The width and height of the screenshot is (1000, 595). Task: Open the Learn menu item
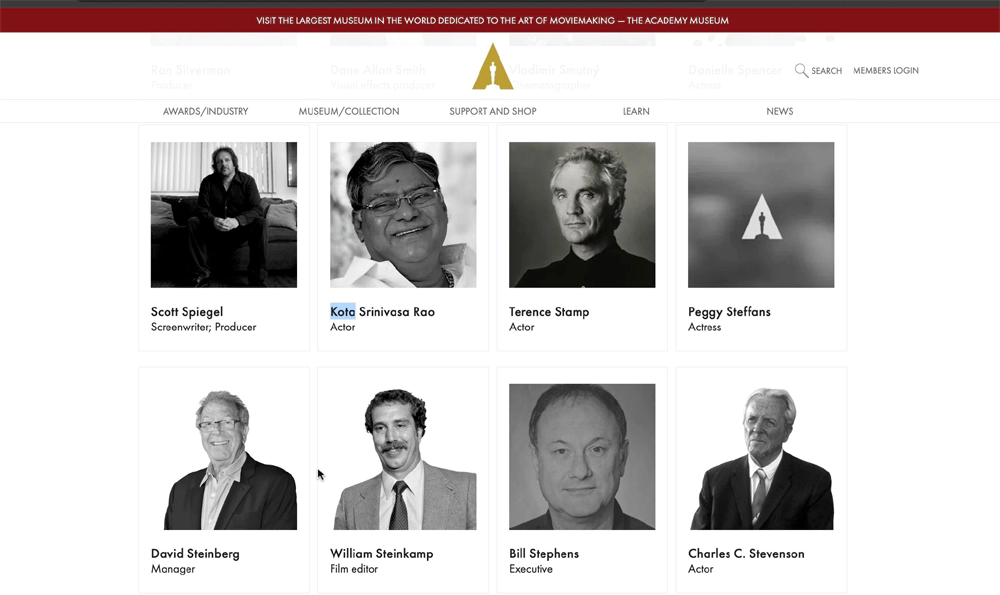636,112
